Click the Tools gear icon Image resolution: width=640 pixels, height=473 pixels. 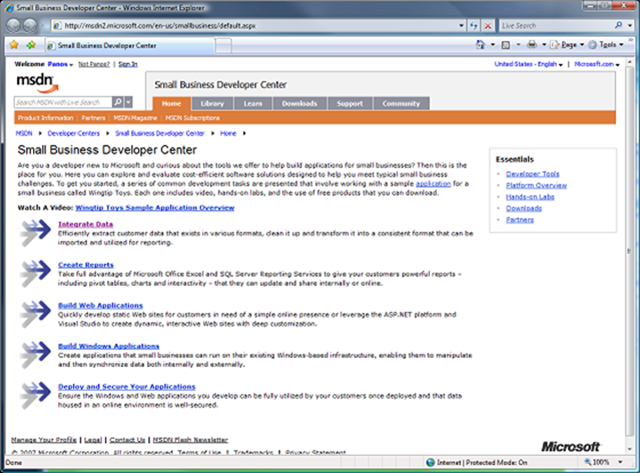coord(592,45)
